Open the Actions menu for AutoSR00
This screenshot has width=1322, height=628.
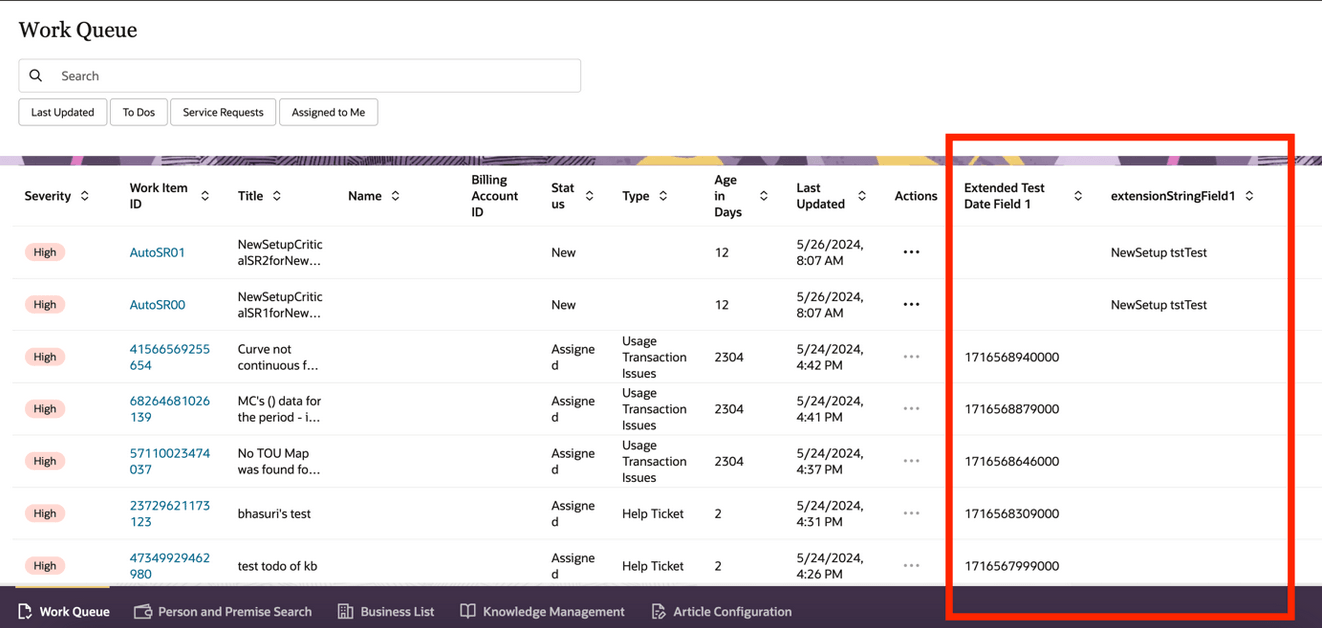pyautogui.click(x=911, y=304)
